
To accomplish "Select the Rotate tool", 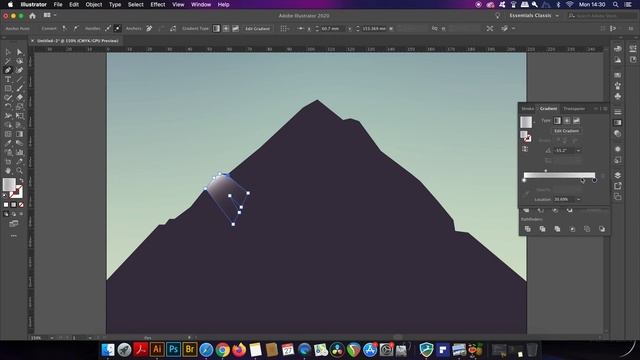I will point(8,107).
